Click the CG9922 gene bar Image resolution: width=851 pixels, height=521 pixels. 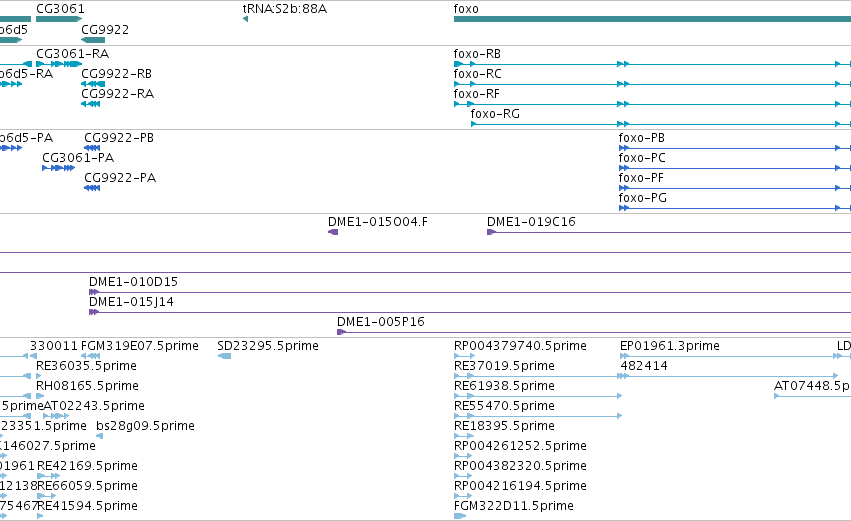pyautogui.click(x=93, y=40)
